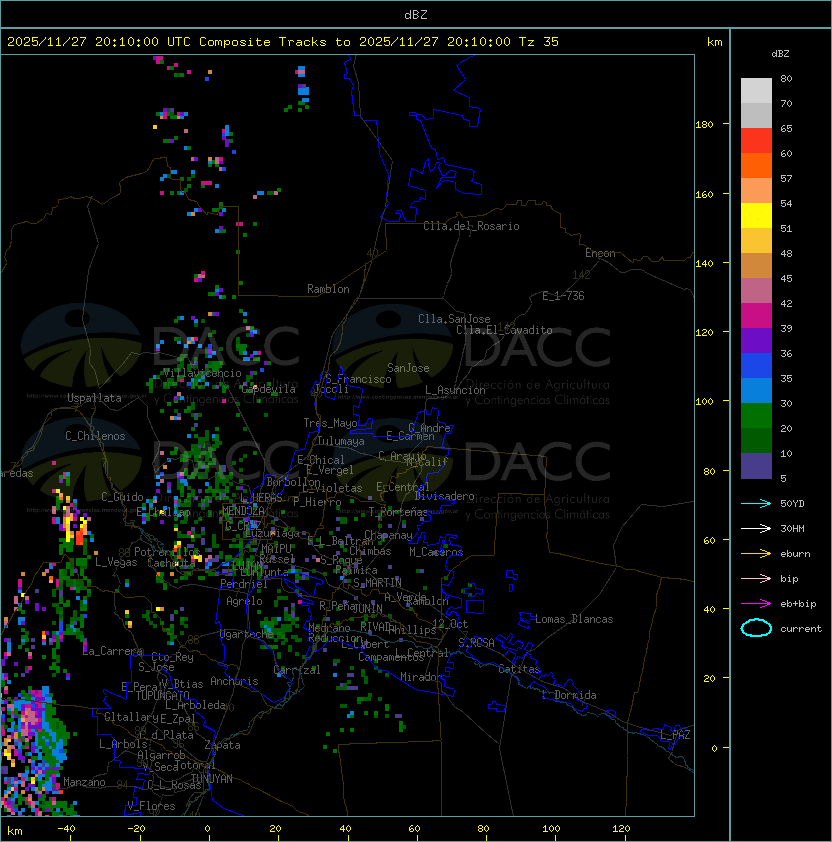Screen dimensions: 832x842
Task: Pick the light gray 70-80 dBZ swatch
Action: pos(756,90)
